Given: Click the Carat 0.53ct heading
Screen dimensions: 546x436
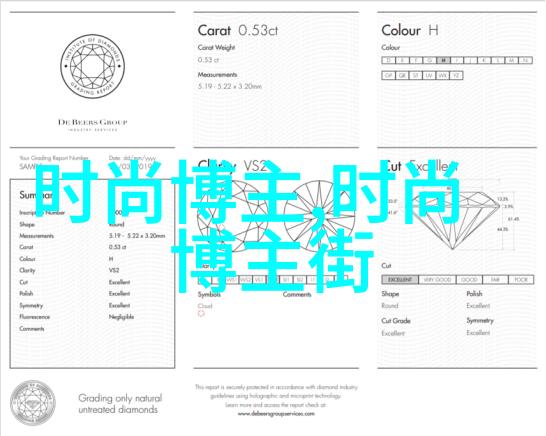Looking at the screenshot, I should (x=238, y=31).
